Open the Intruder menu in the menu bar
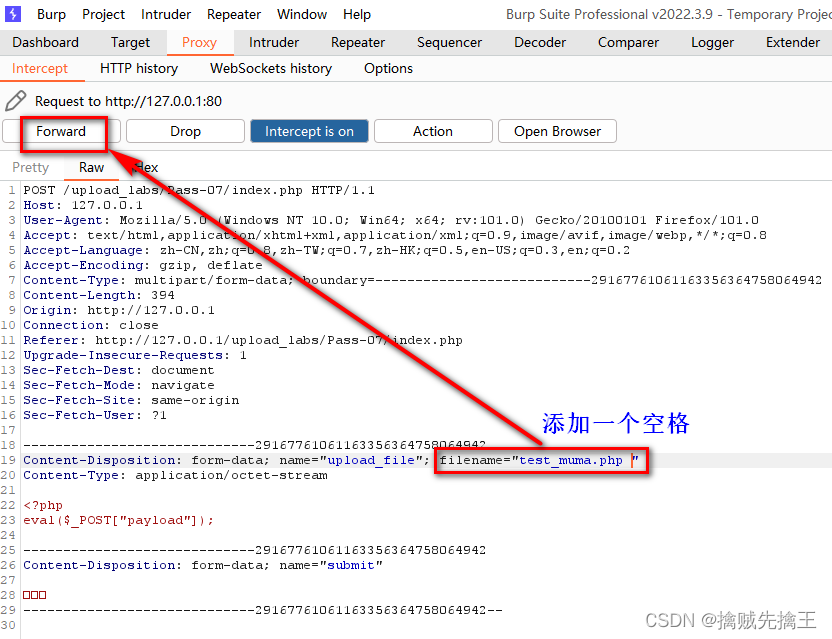832x639 pixels. click(166, 14)
